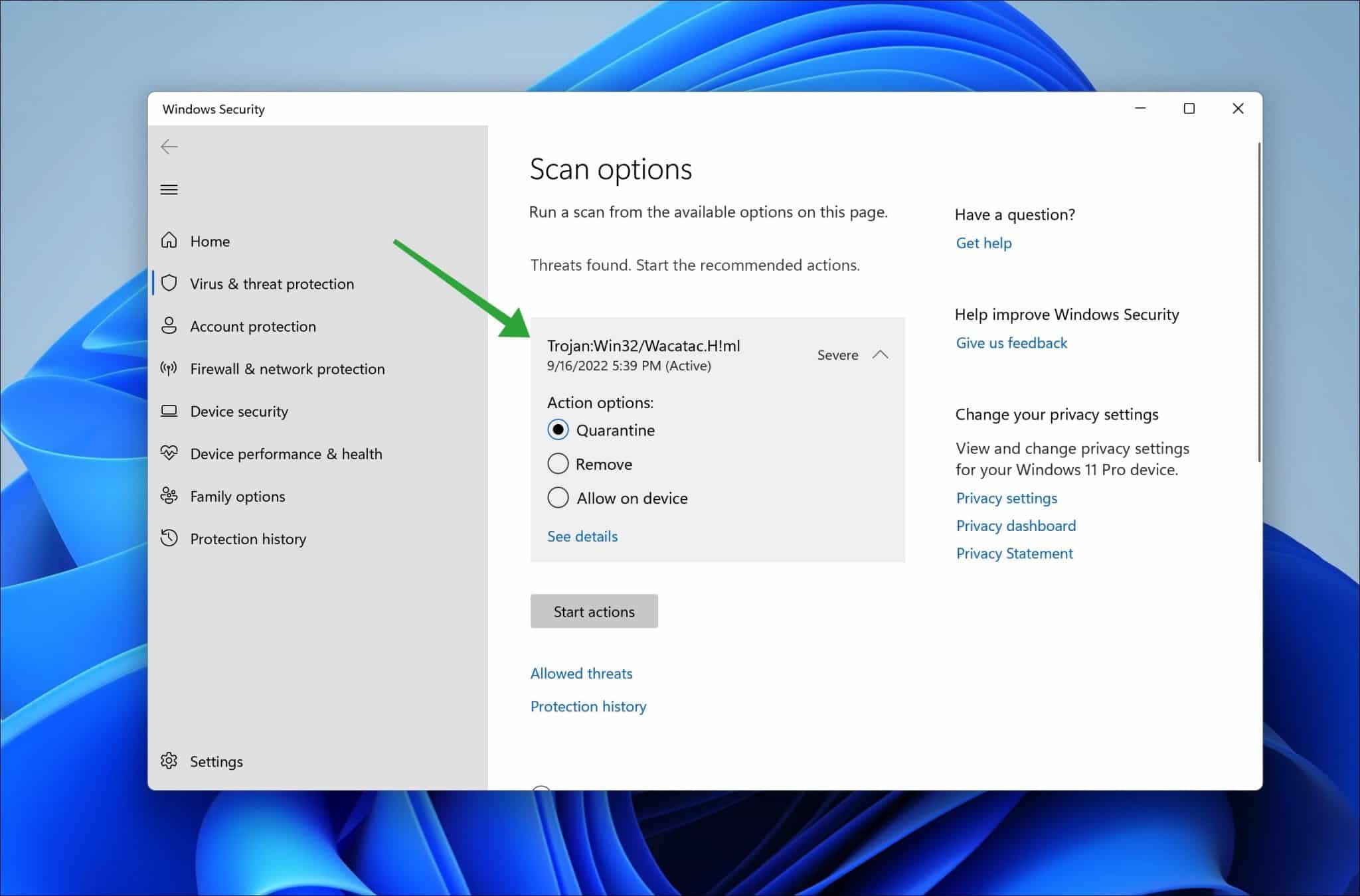This screenshot has width=1360, height=896.
Task: Open the Privacy settings link
Action: pyautogui.click(x=1007, y=498)
